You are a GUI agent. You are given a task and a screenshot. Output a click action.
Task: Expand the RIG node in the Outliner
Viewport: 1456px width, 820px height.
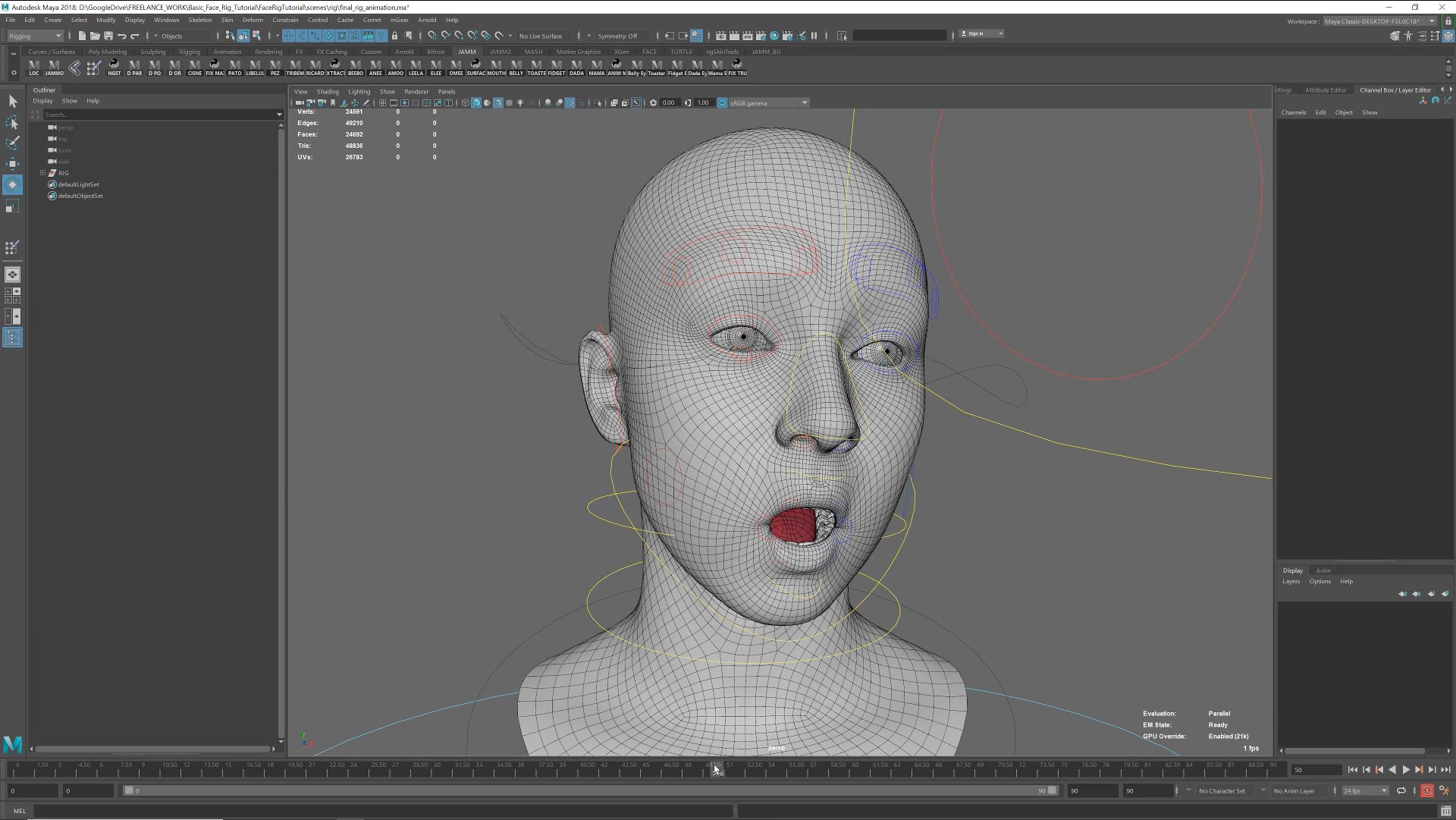[44, 173]
